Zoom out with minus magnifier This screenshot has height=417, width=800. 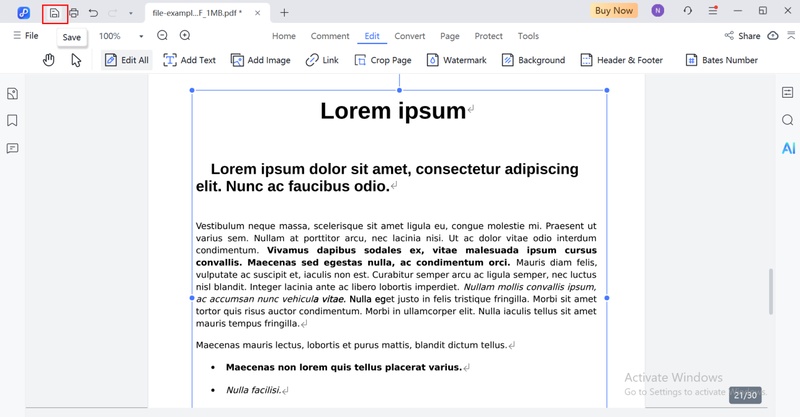pos(162,36)
